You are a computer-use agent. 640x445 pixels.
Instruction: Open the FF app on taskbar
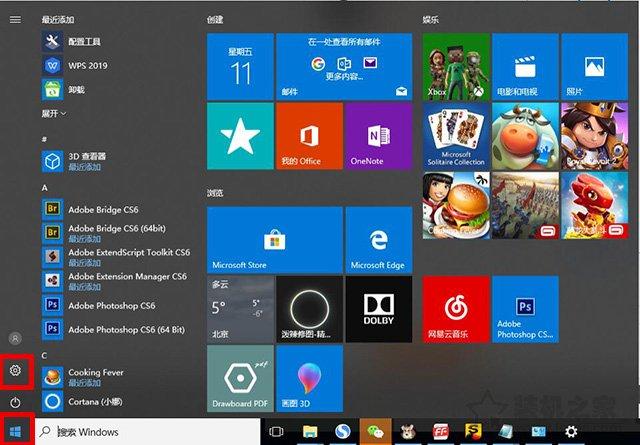pyautogui.click(x=441, y=431)
